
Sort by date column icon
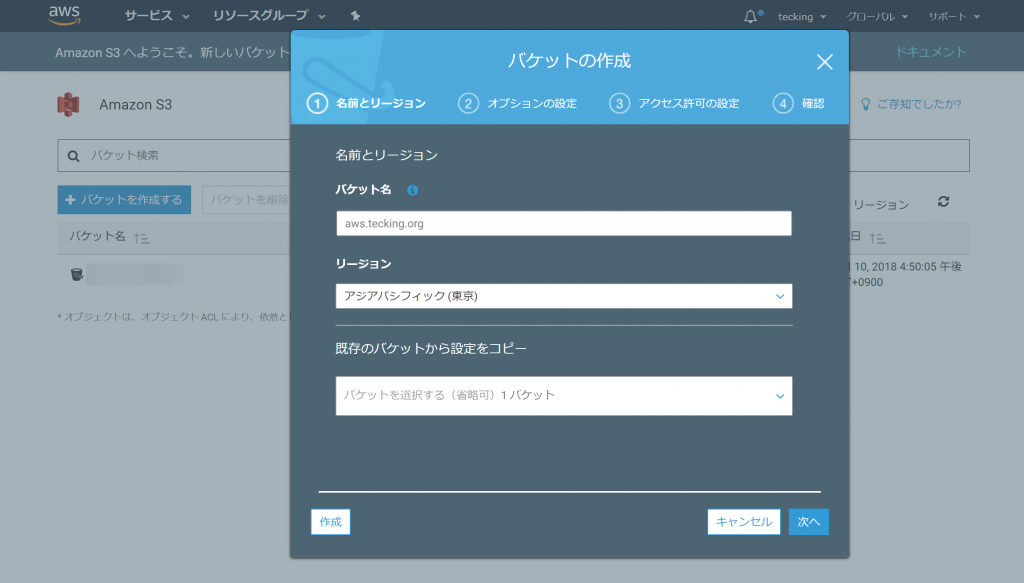click(x=878, y=238)
